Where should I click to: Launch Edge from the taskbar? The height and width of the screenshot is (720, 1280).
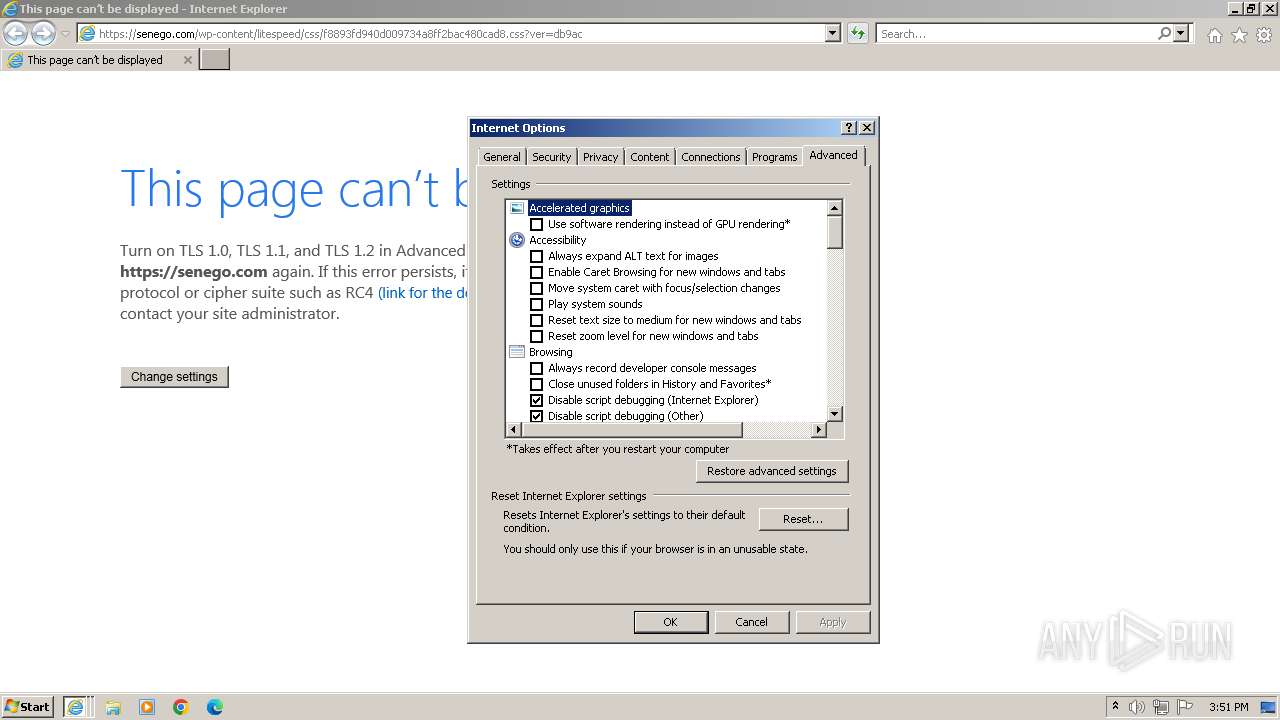coord(215,707)
